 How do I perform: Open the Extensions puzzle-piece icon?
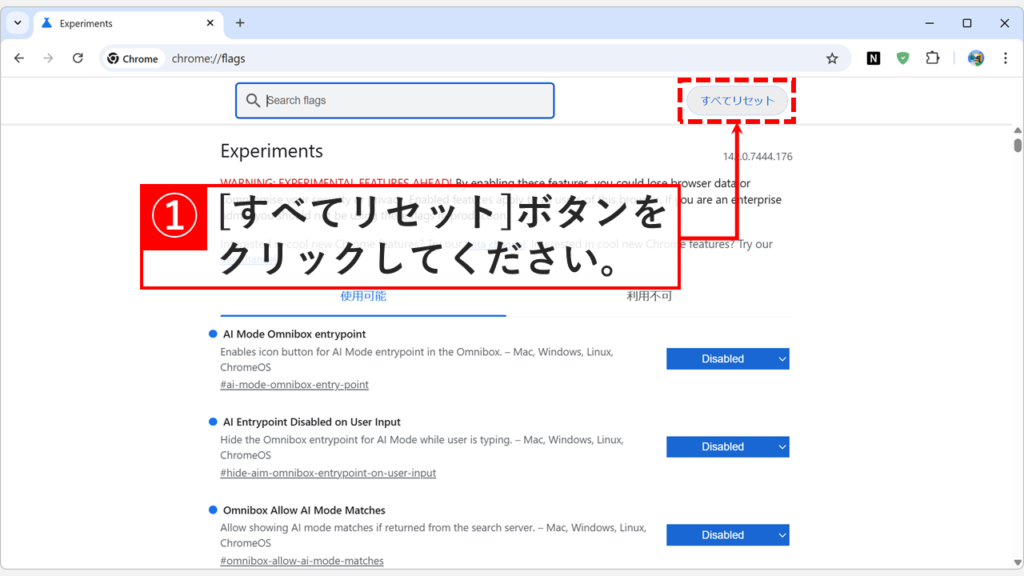(x=932, y=58)
